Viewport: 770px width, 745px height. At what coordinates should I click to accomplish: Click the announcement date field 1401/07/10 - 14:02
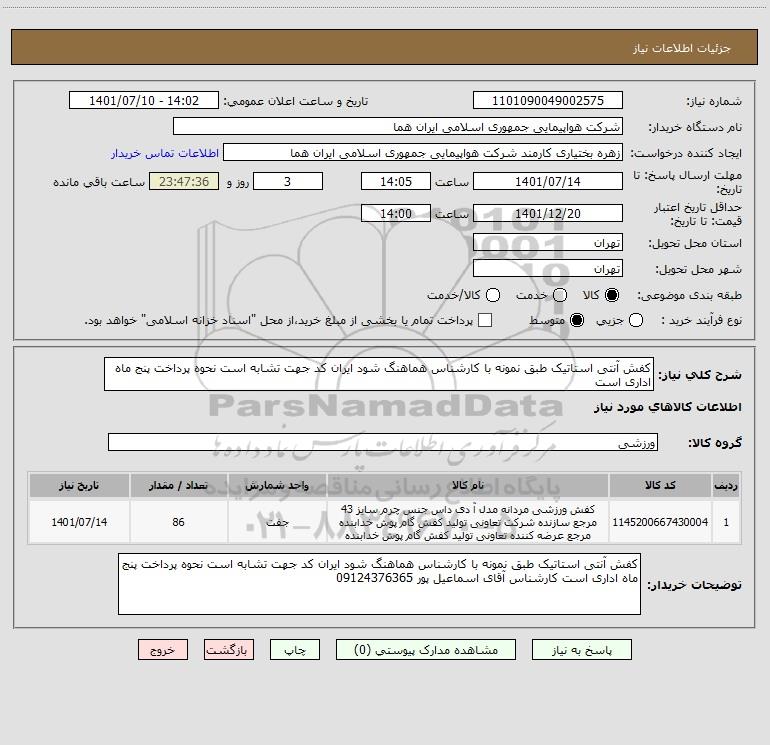coord(144,101)
